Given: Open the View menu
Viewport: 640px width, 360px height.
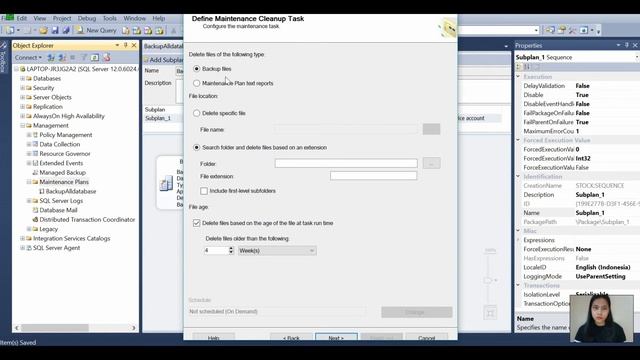Looking at the screenshot, I should coord(40,18).
